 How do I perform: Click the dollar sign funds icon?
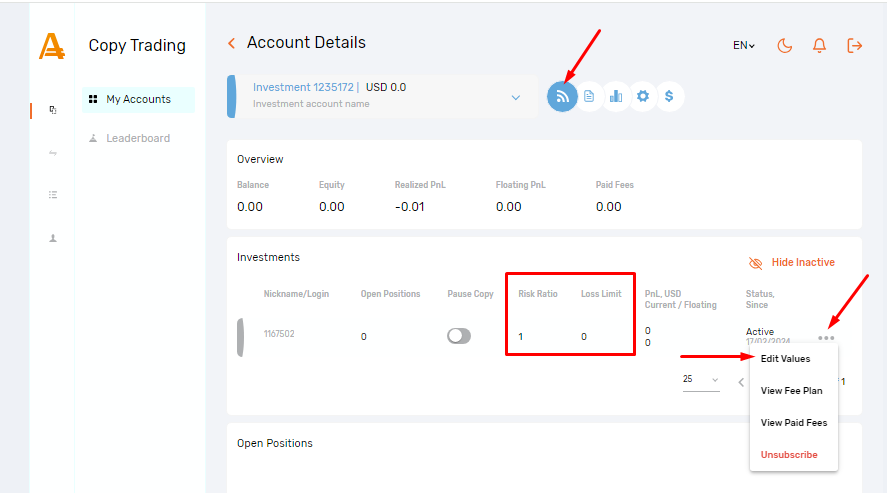pyautogui.click(x=669, y=96)
